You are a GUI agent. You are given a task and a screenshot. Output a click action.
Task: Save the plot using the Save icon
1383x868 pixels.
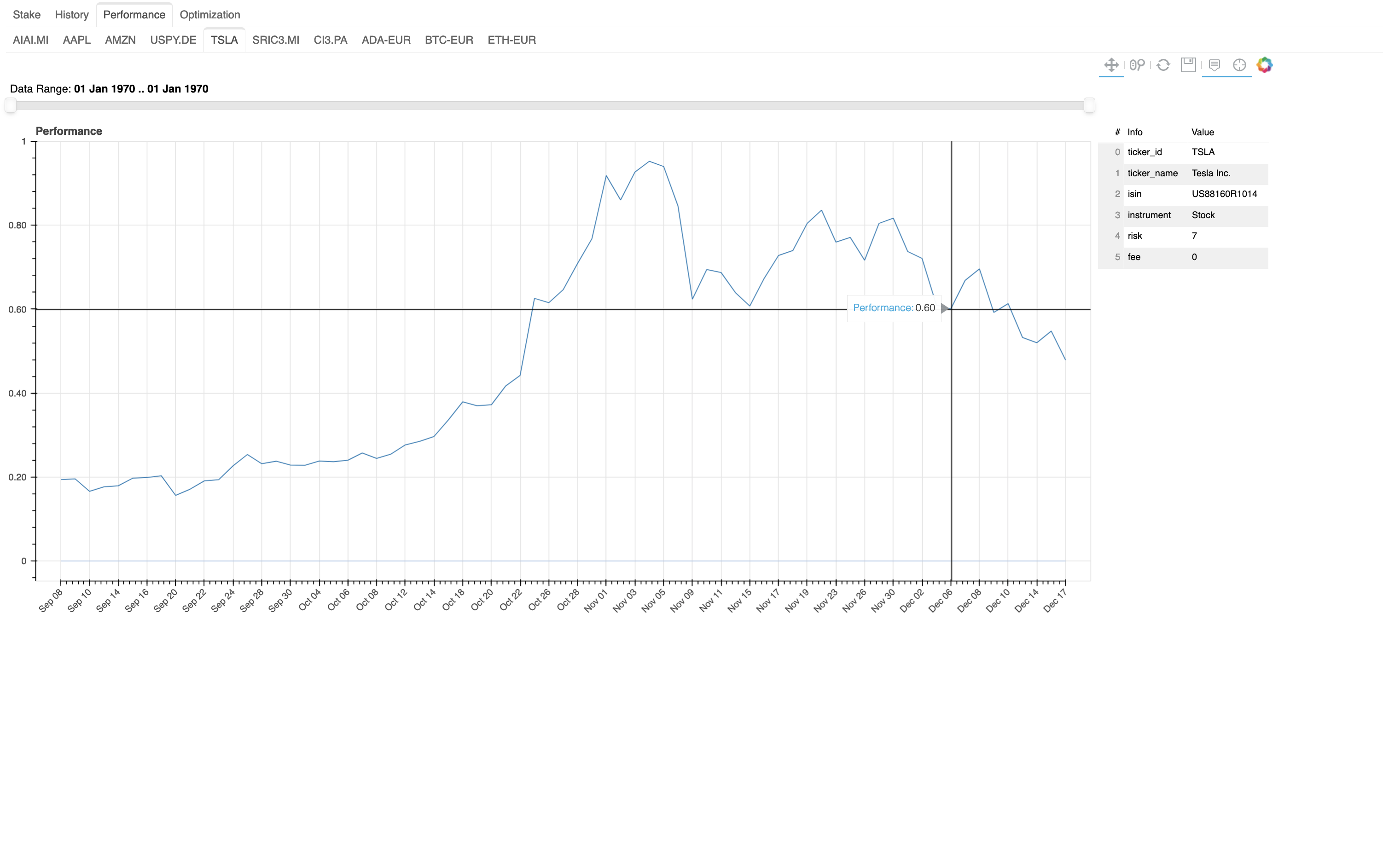click(1188, 65)
